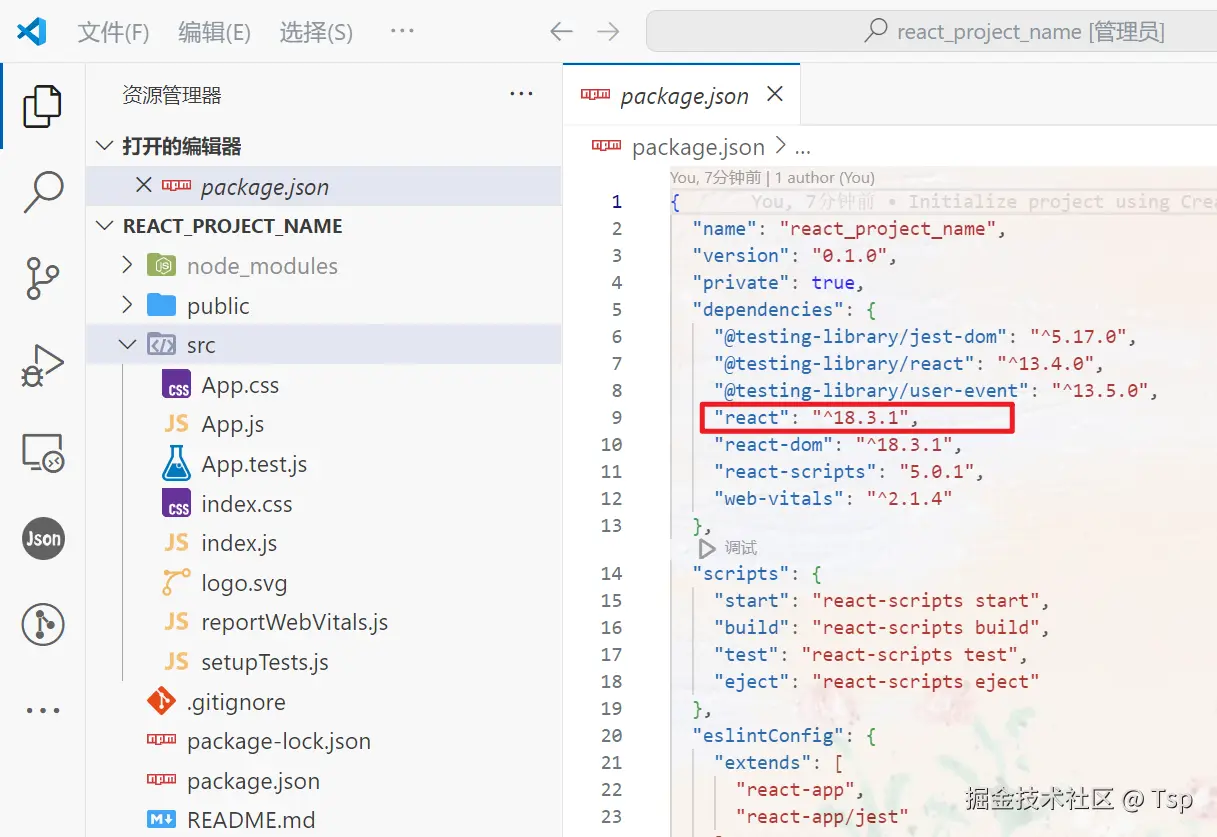Click the VS Code logo icon
The image size is (1217, 837).
(x=31, y=32)
